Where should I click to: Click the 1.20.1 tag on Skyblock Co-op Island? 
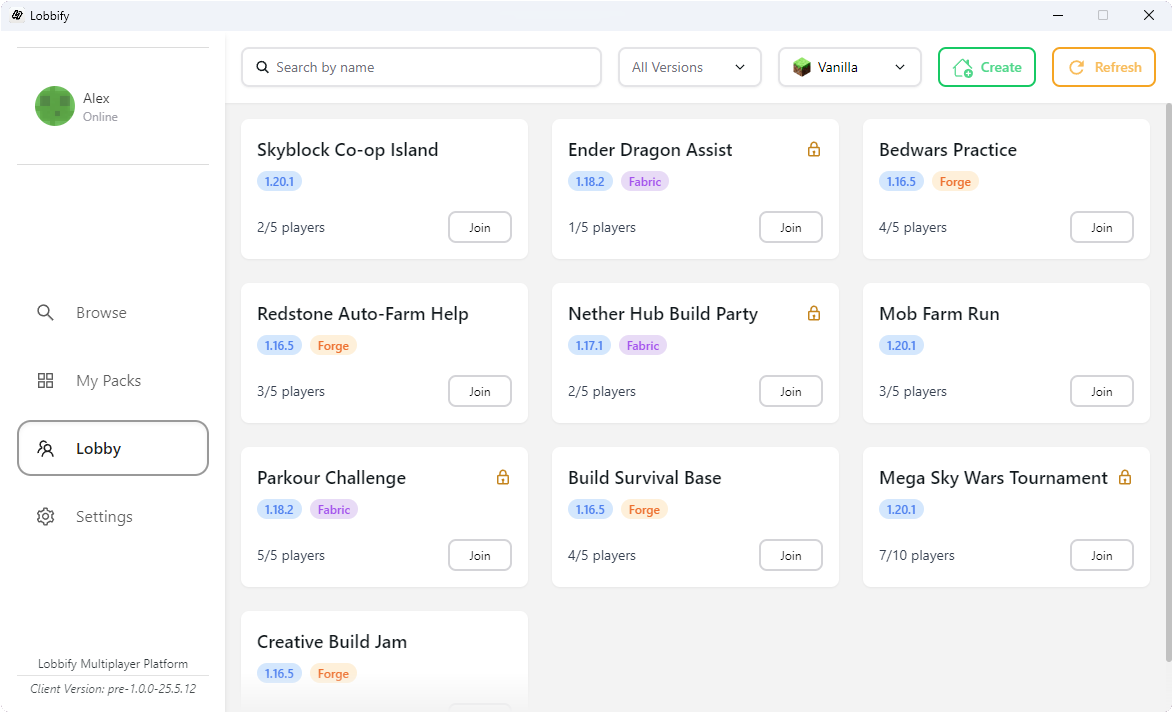point(279,182)
